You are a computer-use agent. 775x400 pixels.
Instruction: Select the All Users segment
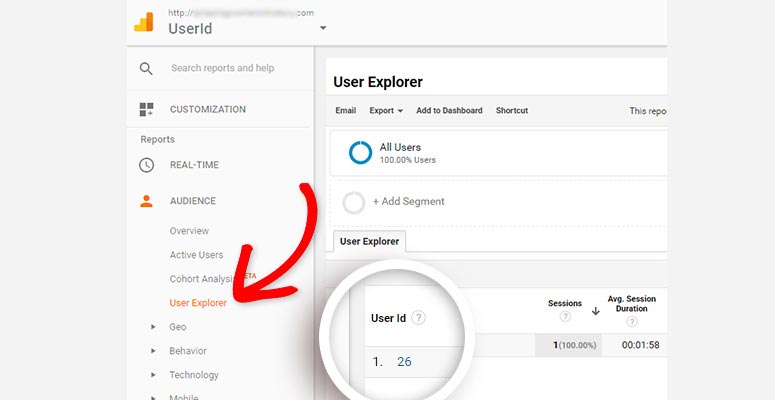(498, 153)
